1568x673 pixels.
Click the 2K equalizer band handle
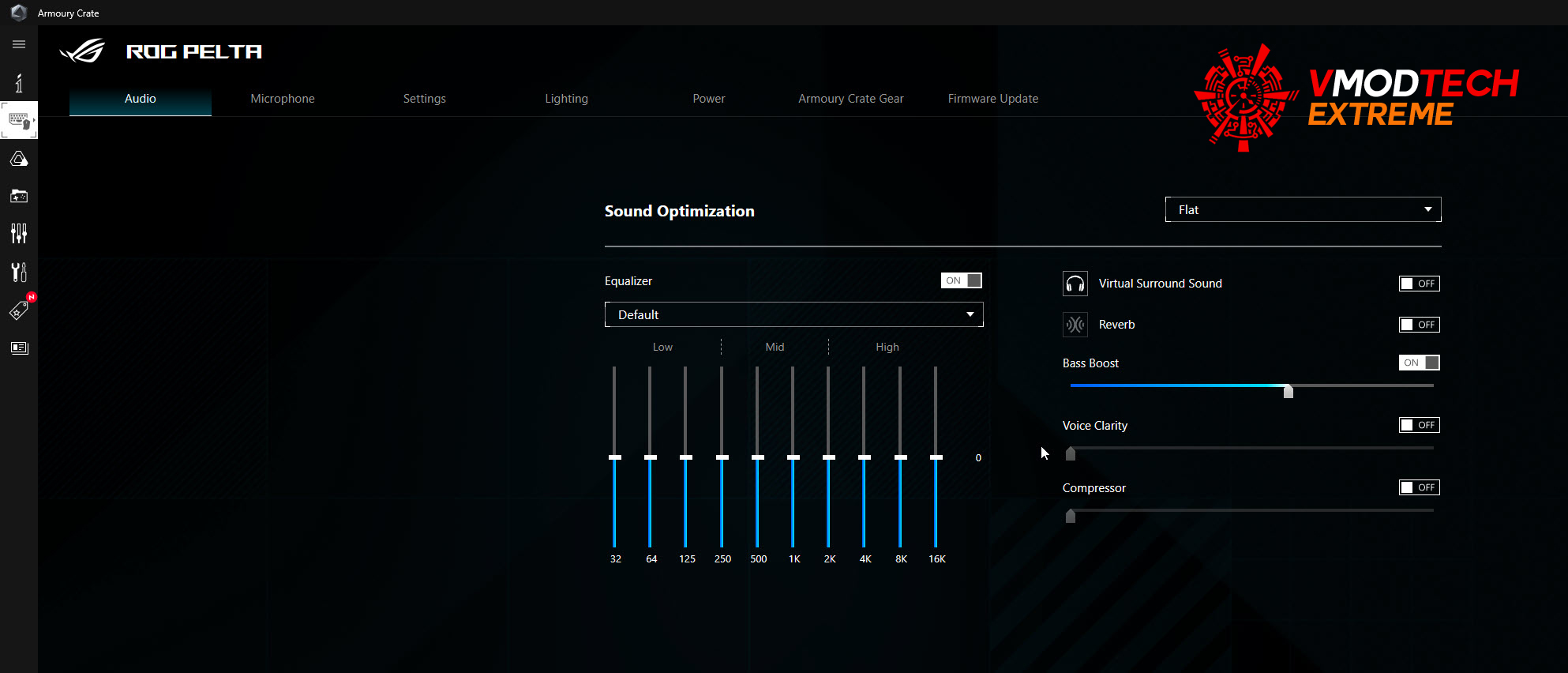pyautogui.click(x=829, y=457)
